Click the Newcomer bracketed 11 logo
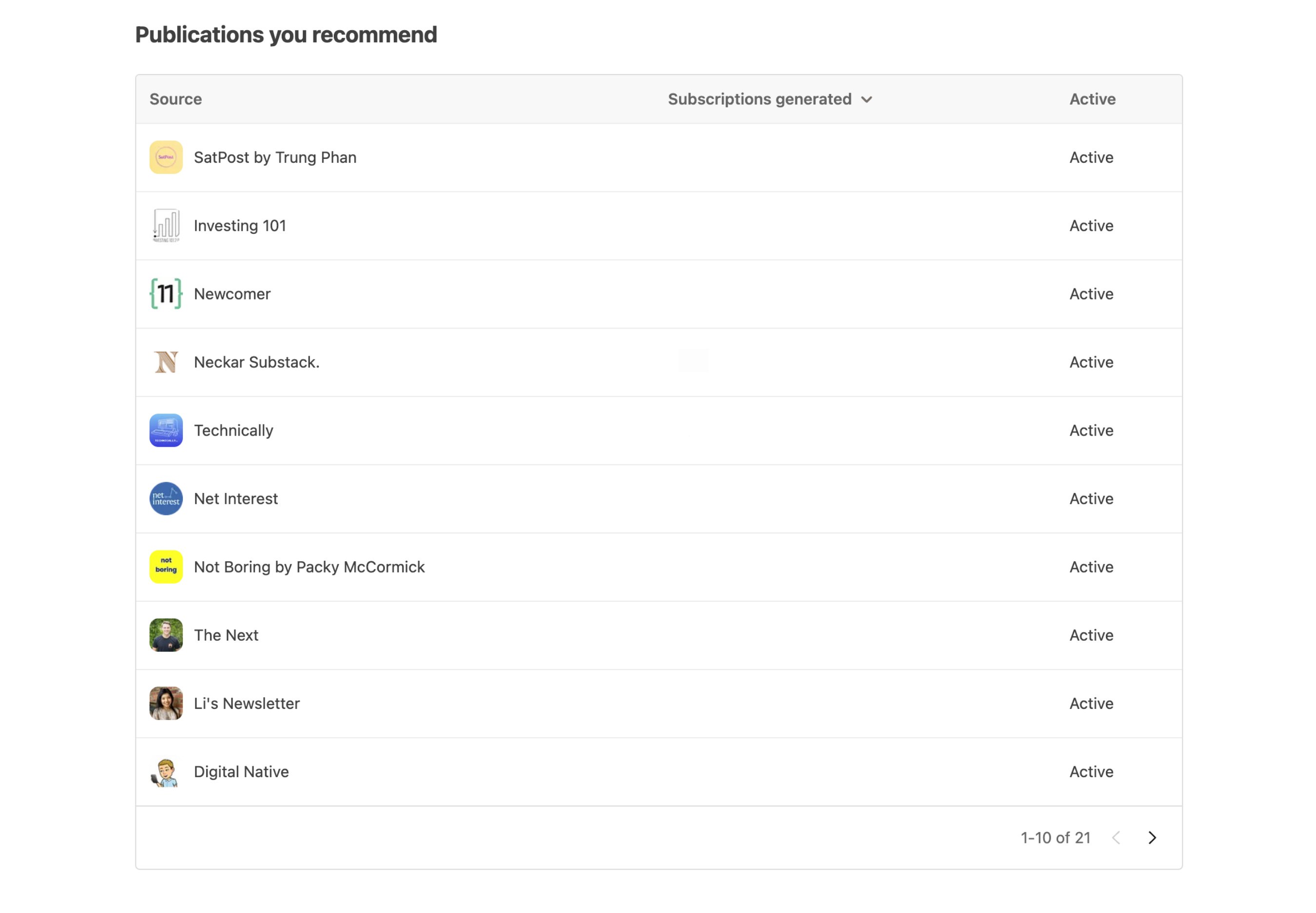The image size is (1316, 913). (x=166, y=293)
